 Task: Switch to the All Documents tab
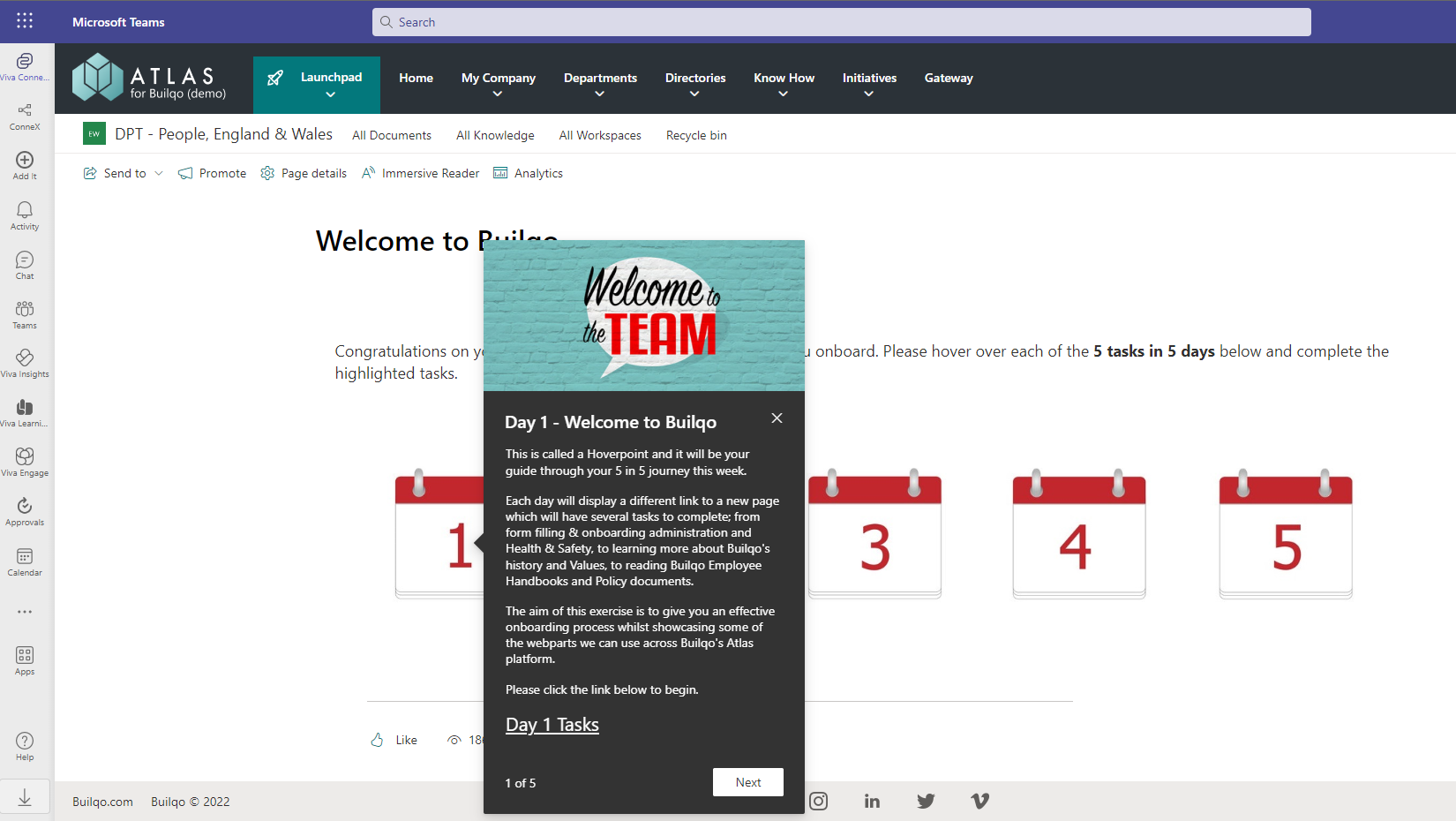point(391,135)
